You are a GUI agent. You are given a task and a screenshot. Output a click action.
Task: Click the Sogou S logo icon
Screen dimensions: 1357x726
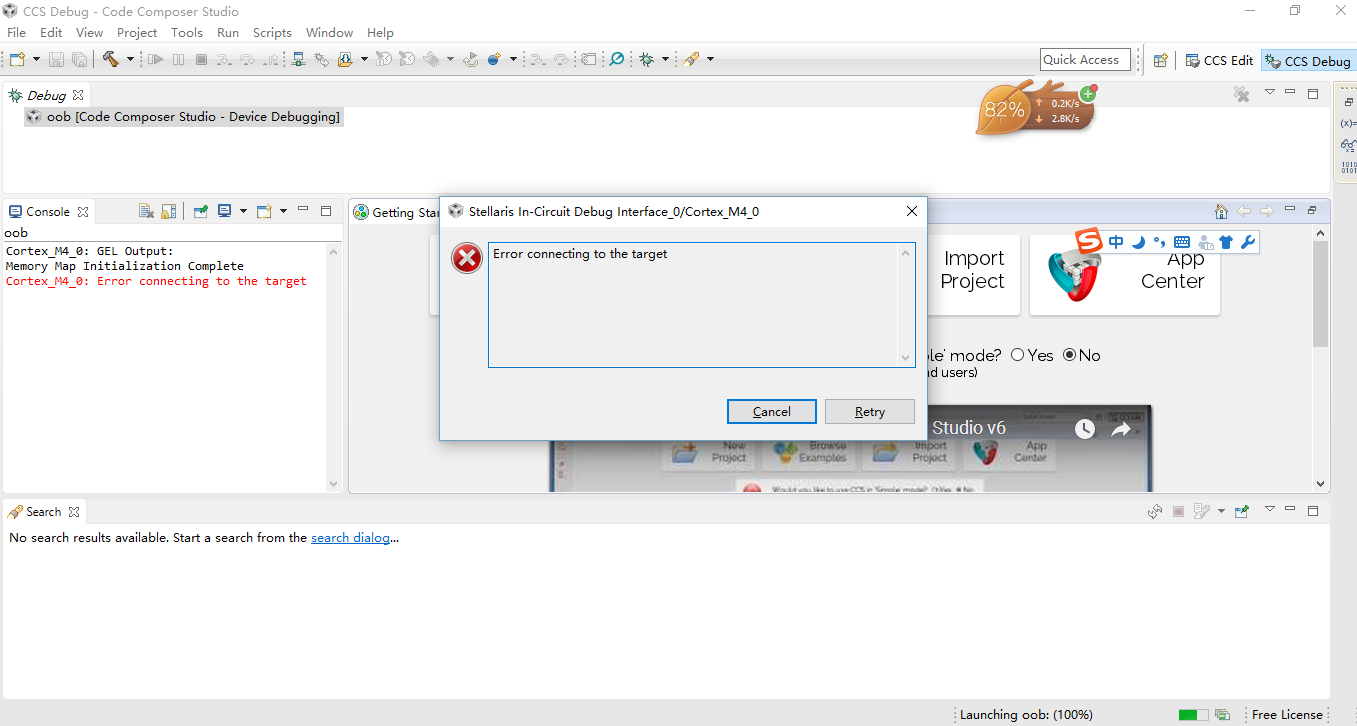point(1089,241)
